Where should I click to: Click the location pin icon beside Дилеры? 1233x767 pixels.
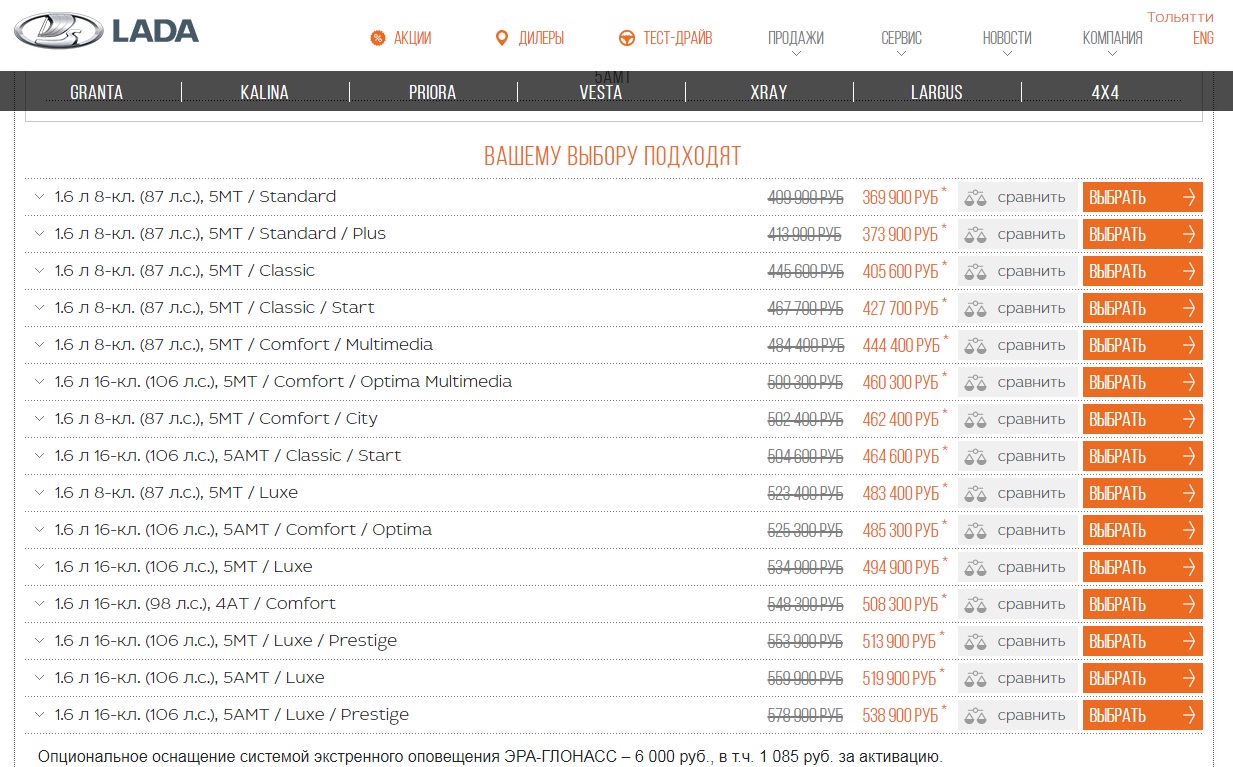click(x=502, y=38)
